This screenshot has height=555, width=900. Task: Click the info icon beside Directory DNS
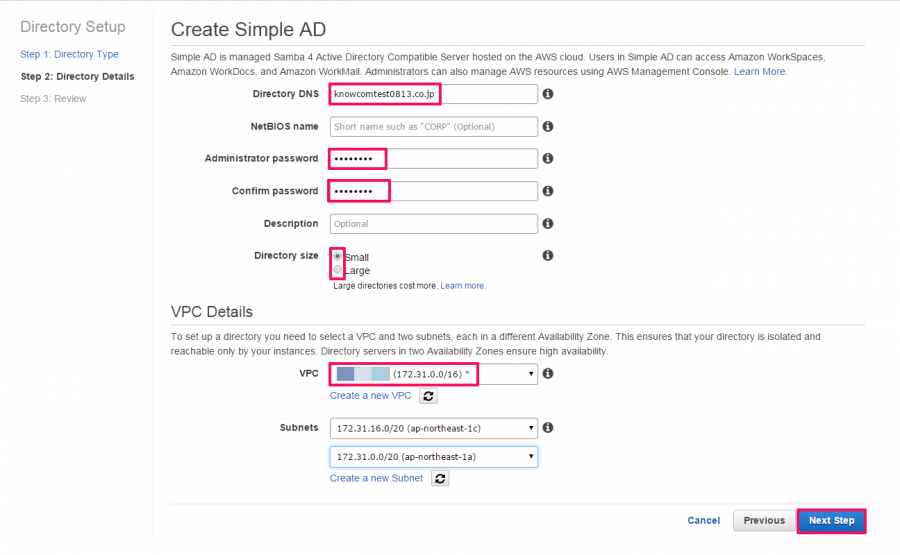tap(548, 94)
